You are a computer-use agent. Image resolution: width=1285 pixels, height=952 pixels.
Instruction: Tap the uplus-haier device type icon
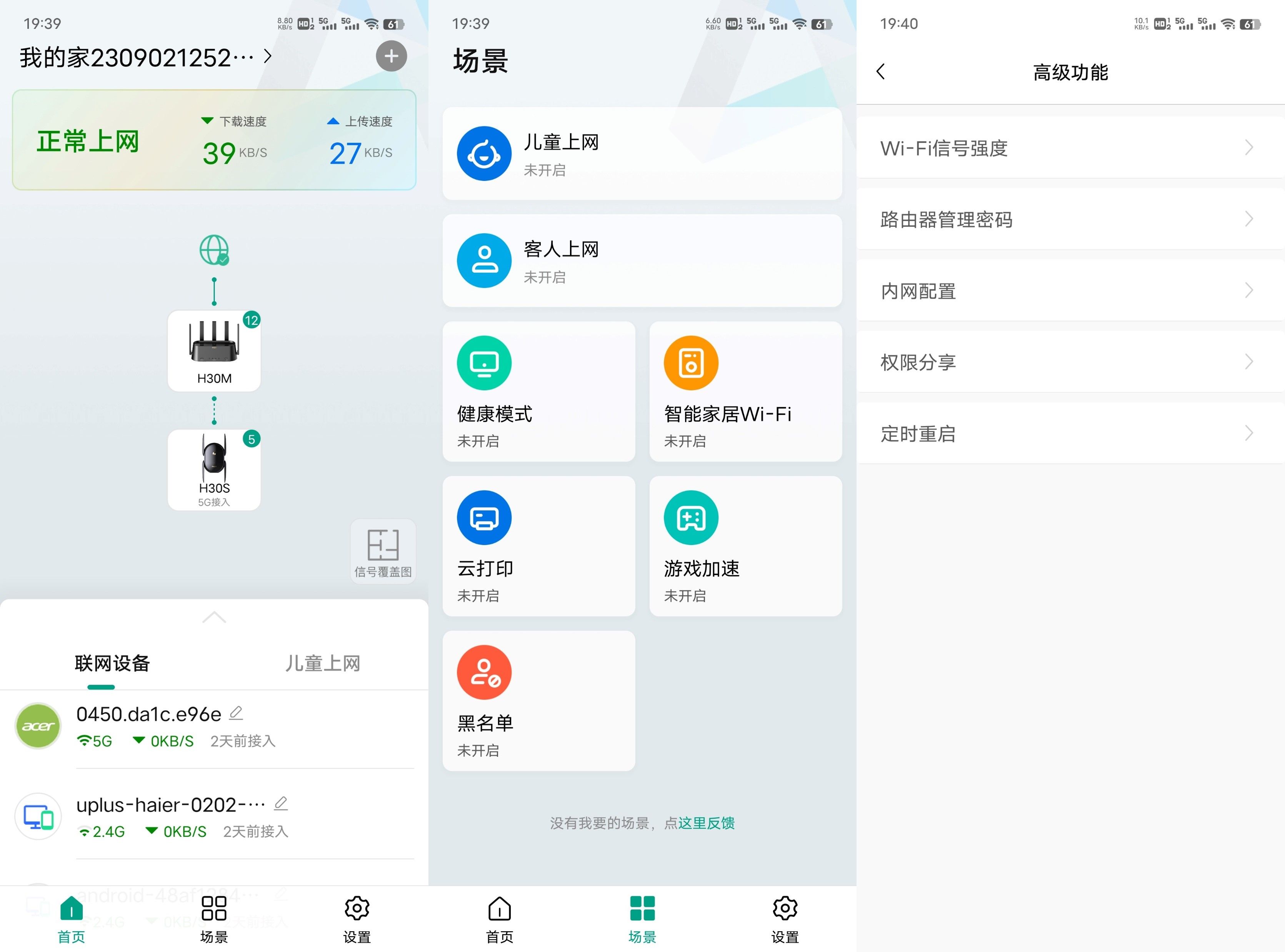38,817
